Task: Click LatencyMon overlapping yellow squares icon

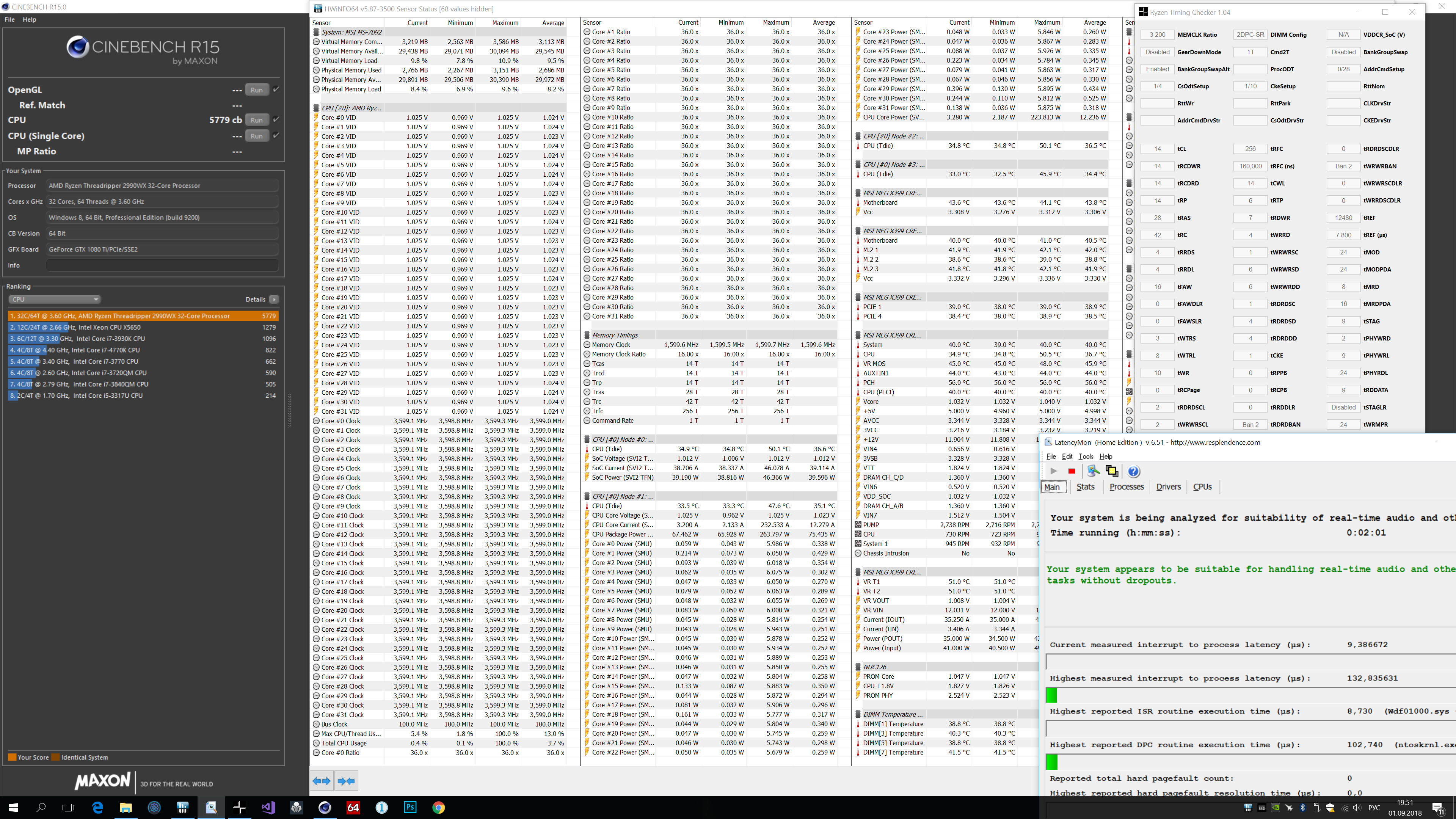Action: click(1112, 471)
